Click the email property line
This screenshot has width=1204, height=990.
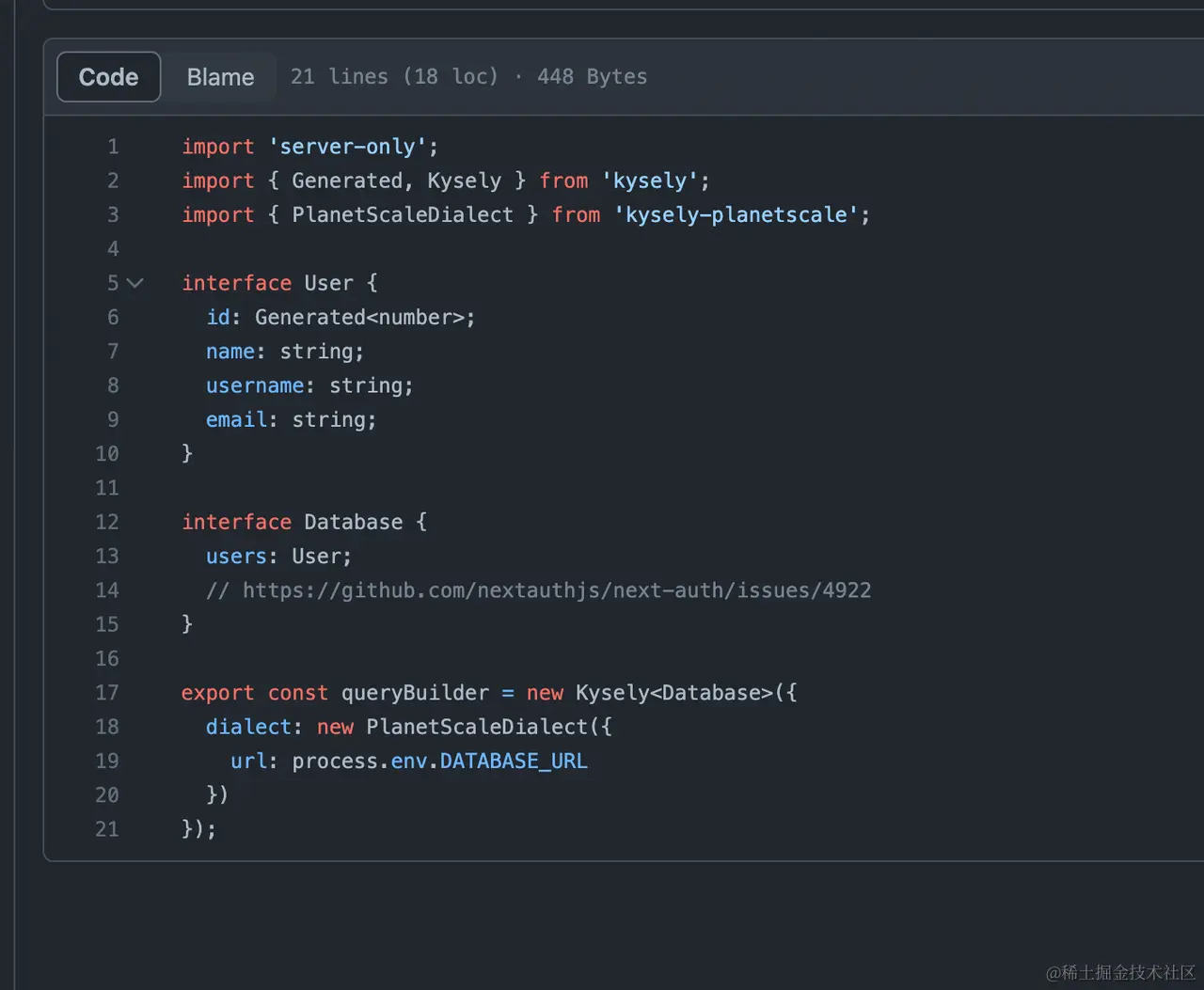(236, 419)
